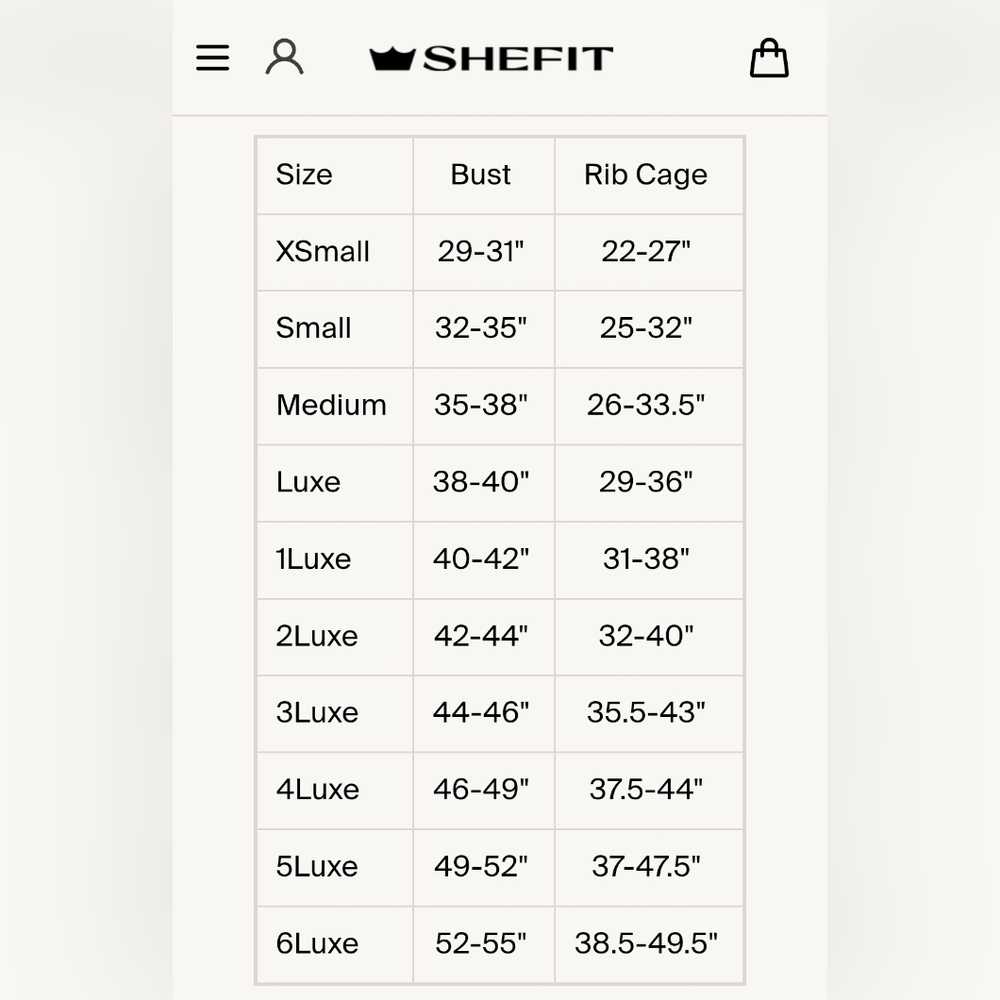This screenshot has height=1000, width=1000.
Task: Click the 2Luxe size row label
Action: (x=317, y=636)
